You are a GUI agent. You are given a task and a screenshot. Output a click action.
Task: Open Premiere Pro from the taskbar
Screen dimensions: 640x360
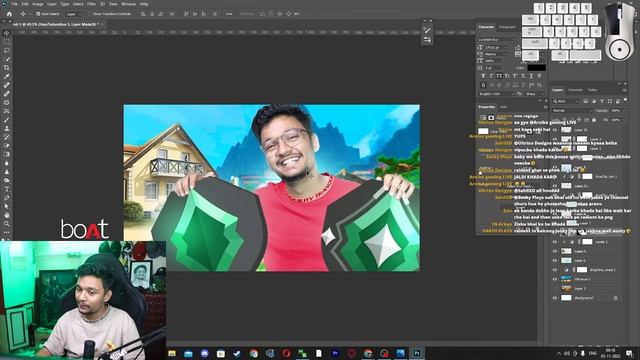click(x=335, y=353)
